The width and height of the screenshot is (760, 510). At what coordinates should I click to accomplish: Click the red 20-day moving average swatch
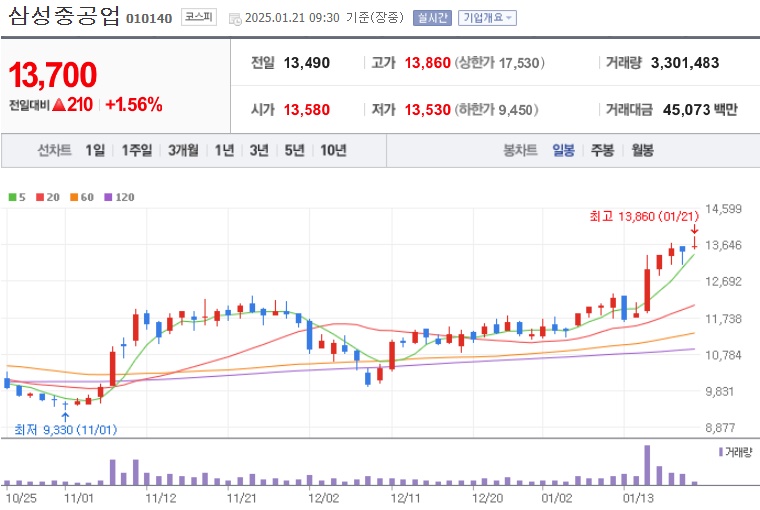(x=40, y=197)
